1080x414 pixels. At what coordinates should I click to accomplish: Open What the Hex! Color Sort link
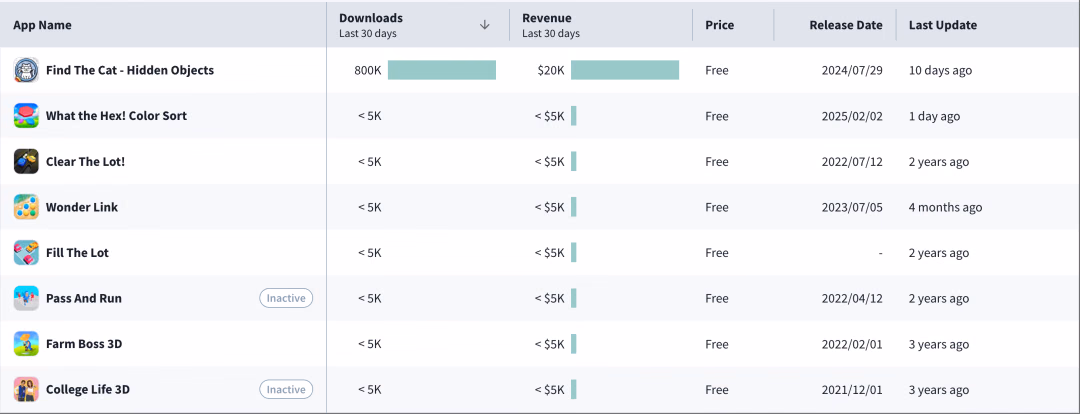pos(116,116)
